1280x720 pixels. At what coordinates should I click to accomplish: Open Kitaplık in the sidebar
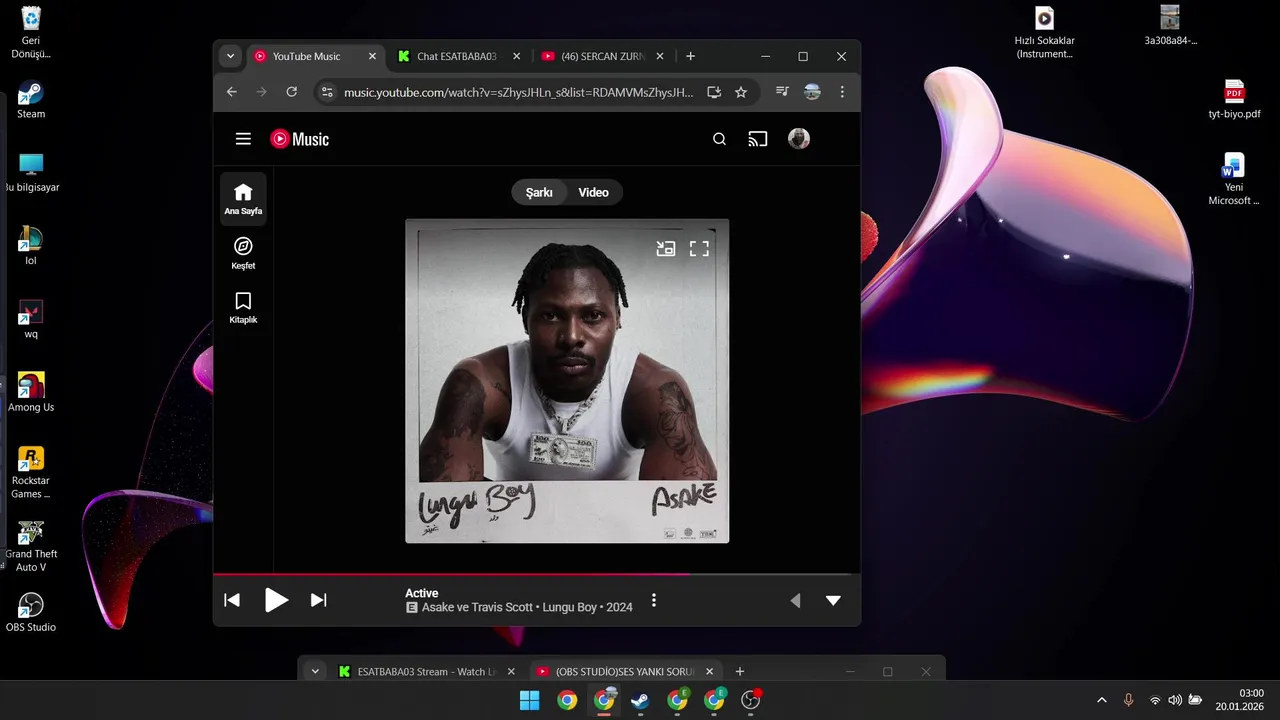(243, 308)
